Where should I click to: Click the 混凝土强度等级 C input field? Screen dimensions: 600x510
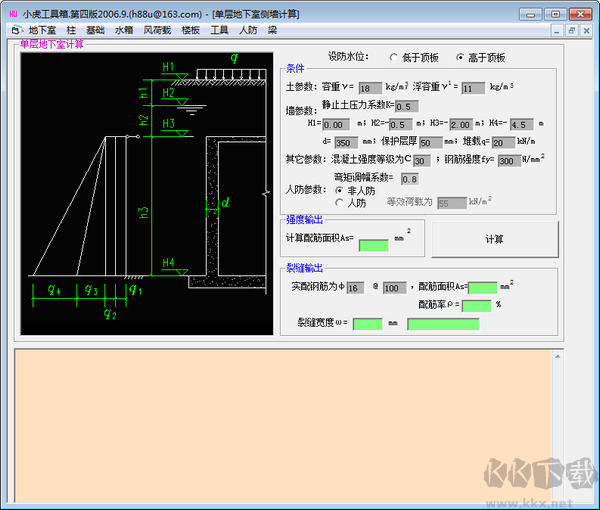point(421,161)
